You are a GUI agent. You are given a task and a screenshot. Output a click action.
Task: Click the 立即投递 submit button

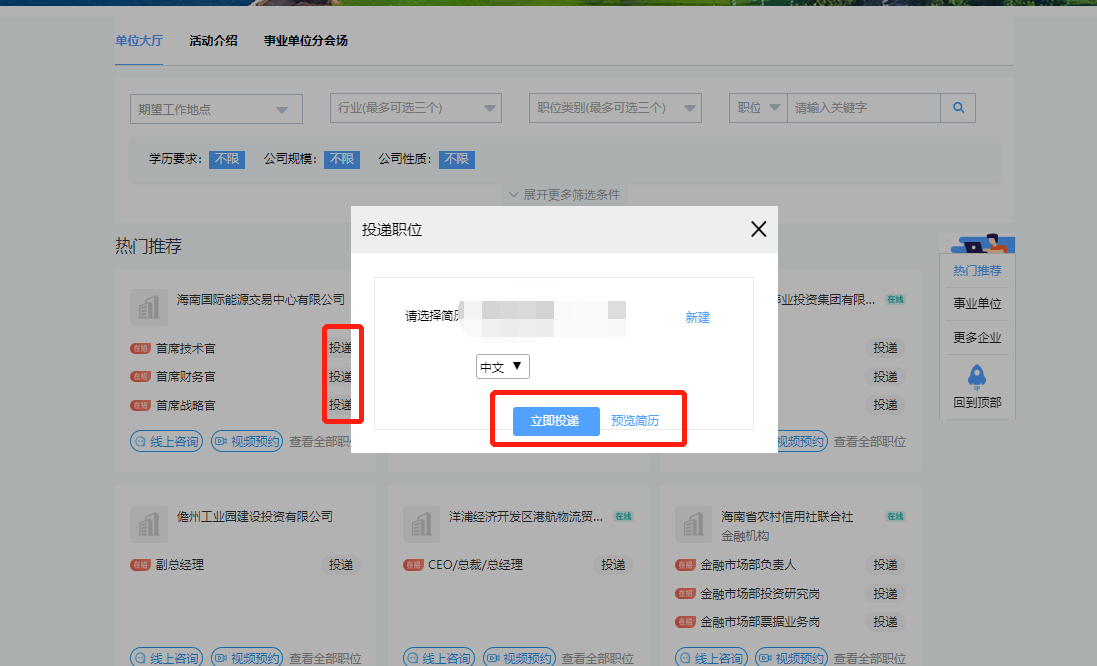[555, 421]
